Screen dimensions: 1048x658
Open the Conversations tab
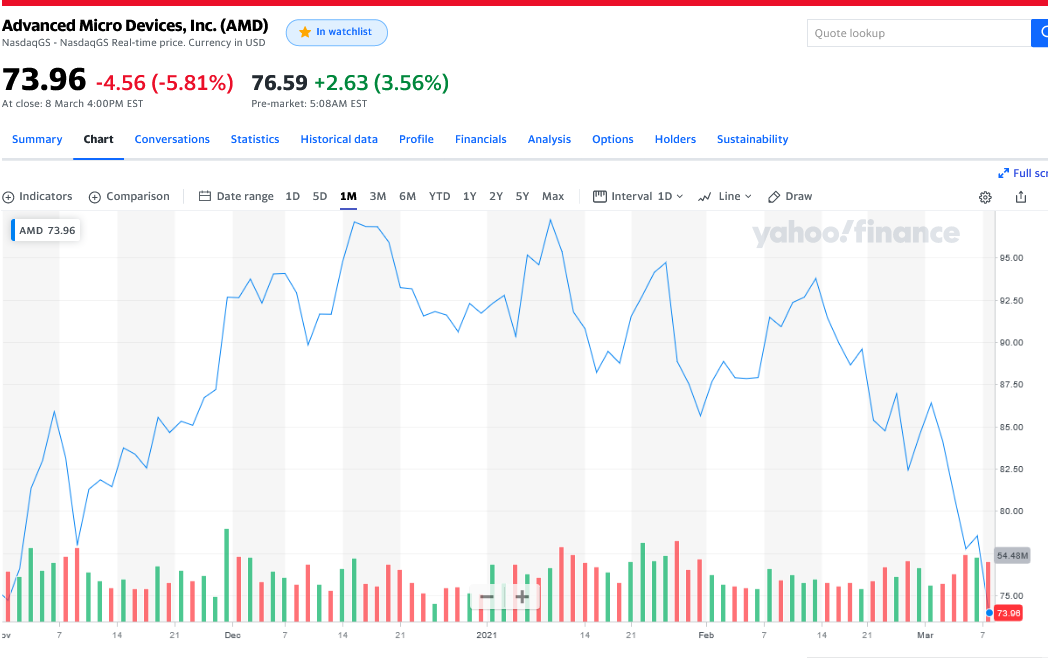172,139
